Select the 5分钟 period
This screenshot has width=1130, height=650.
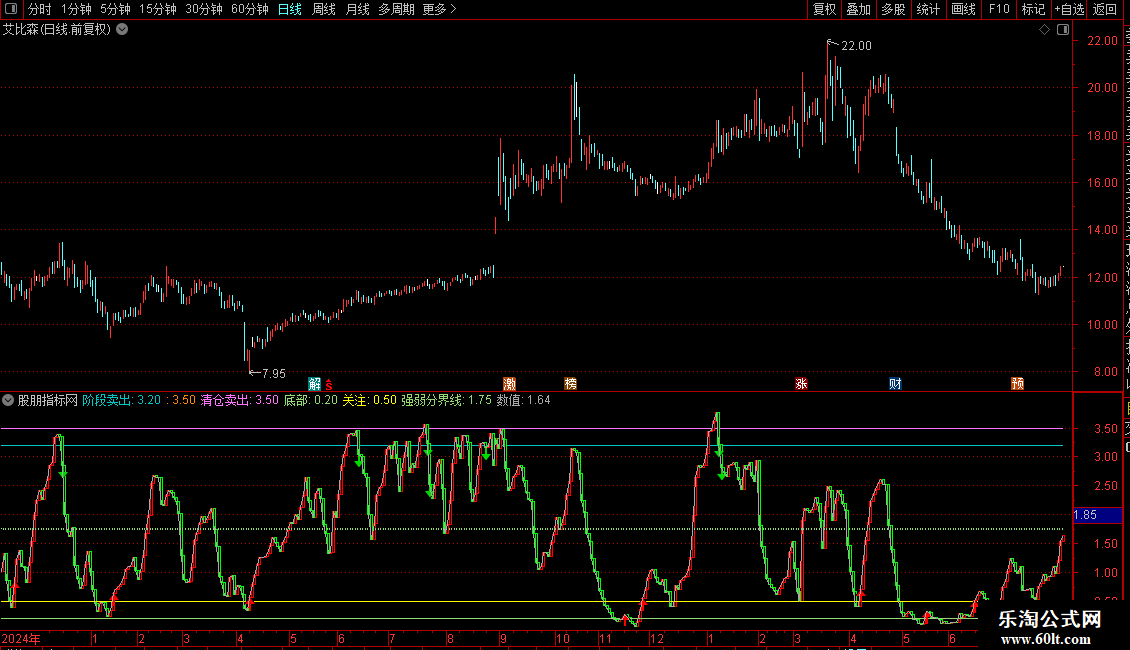(x=115, y=9)
